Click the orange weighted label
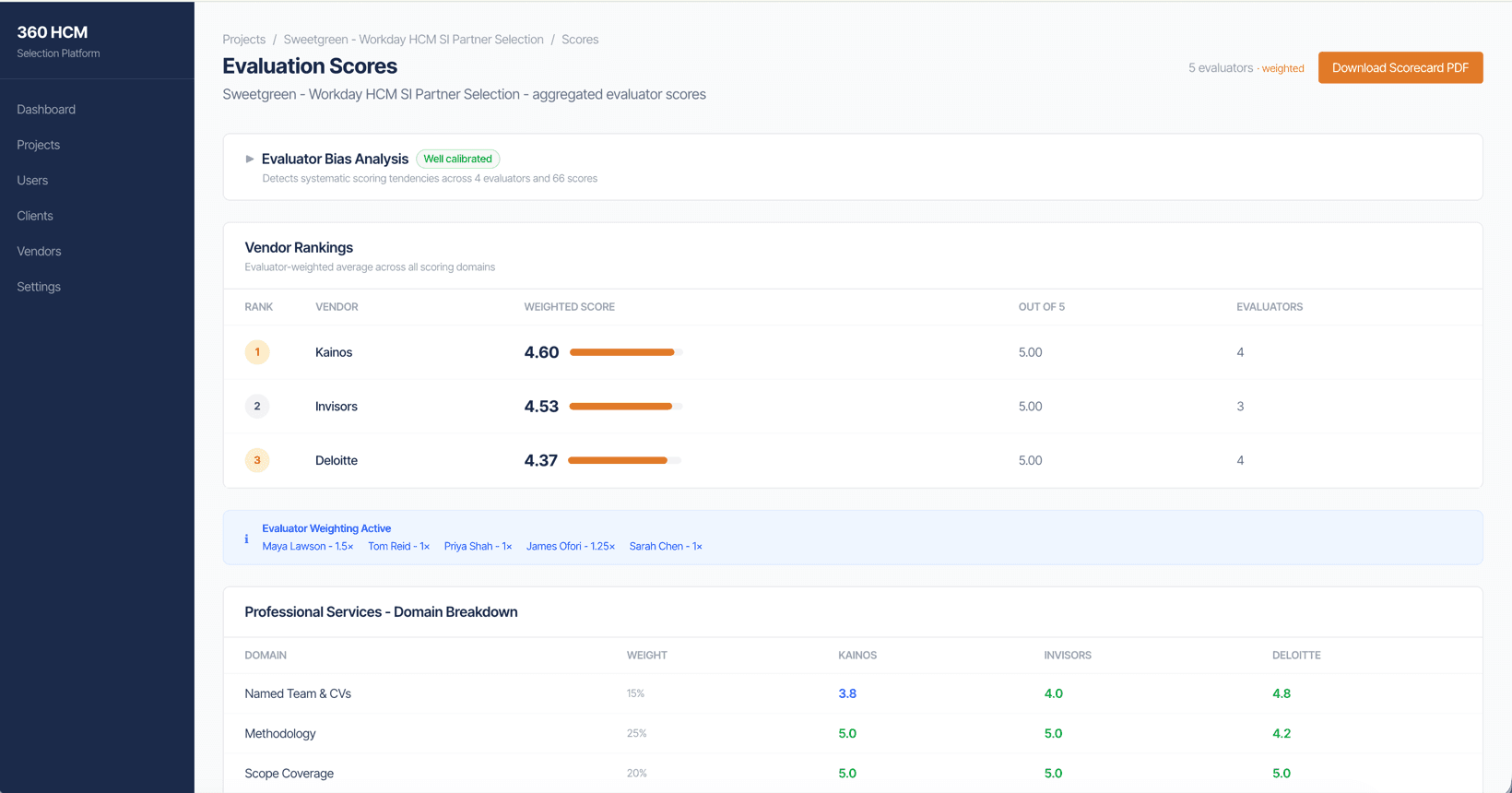Screen dimensions: 1512x793 (1282, 68)
